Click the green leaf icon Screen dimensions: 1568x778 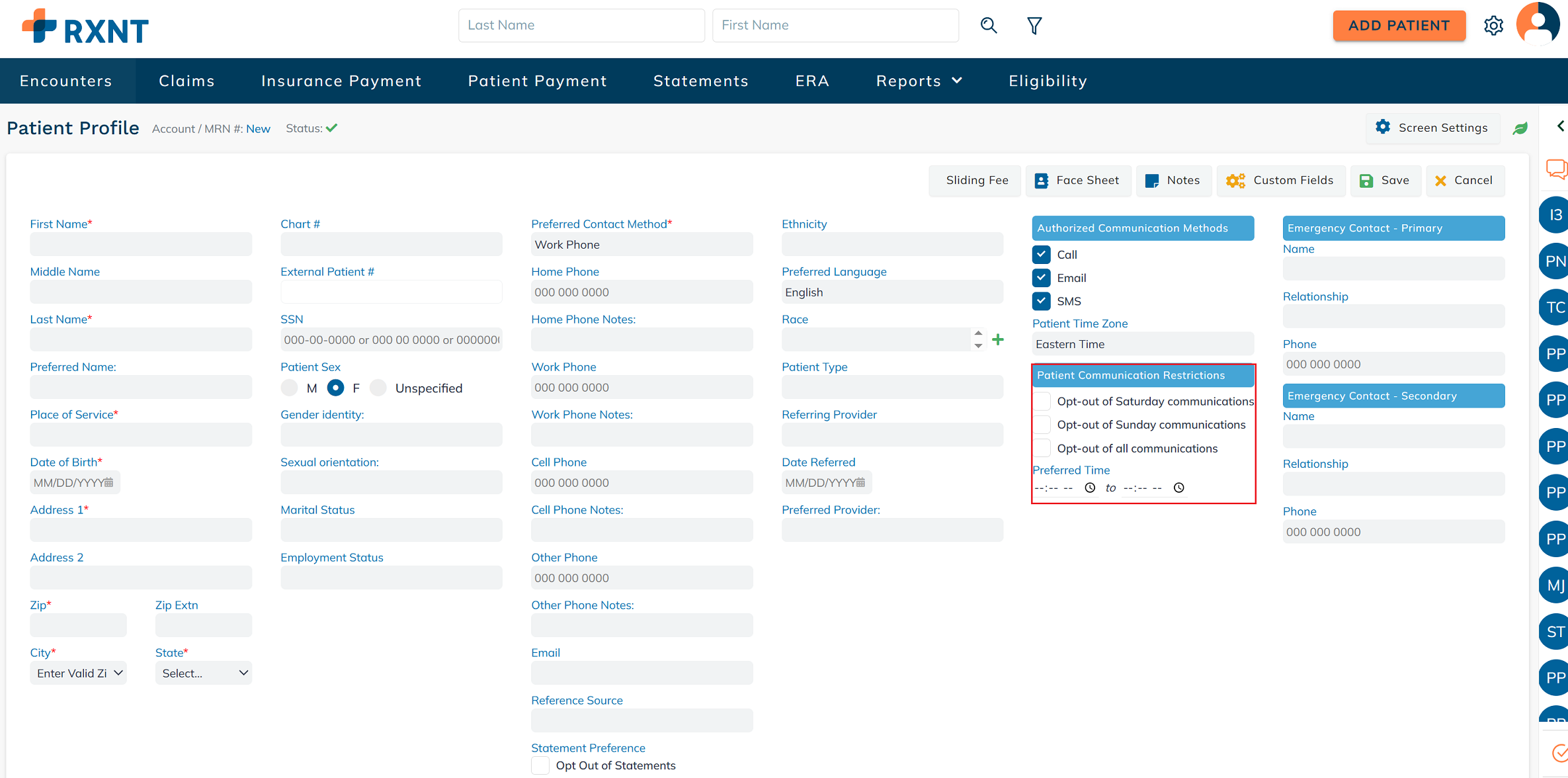click(x=1520, y=128)
